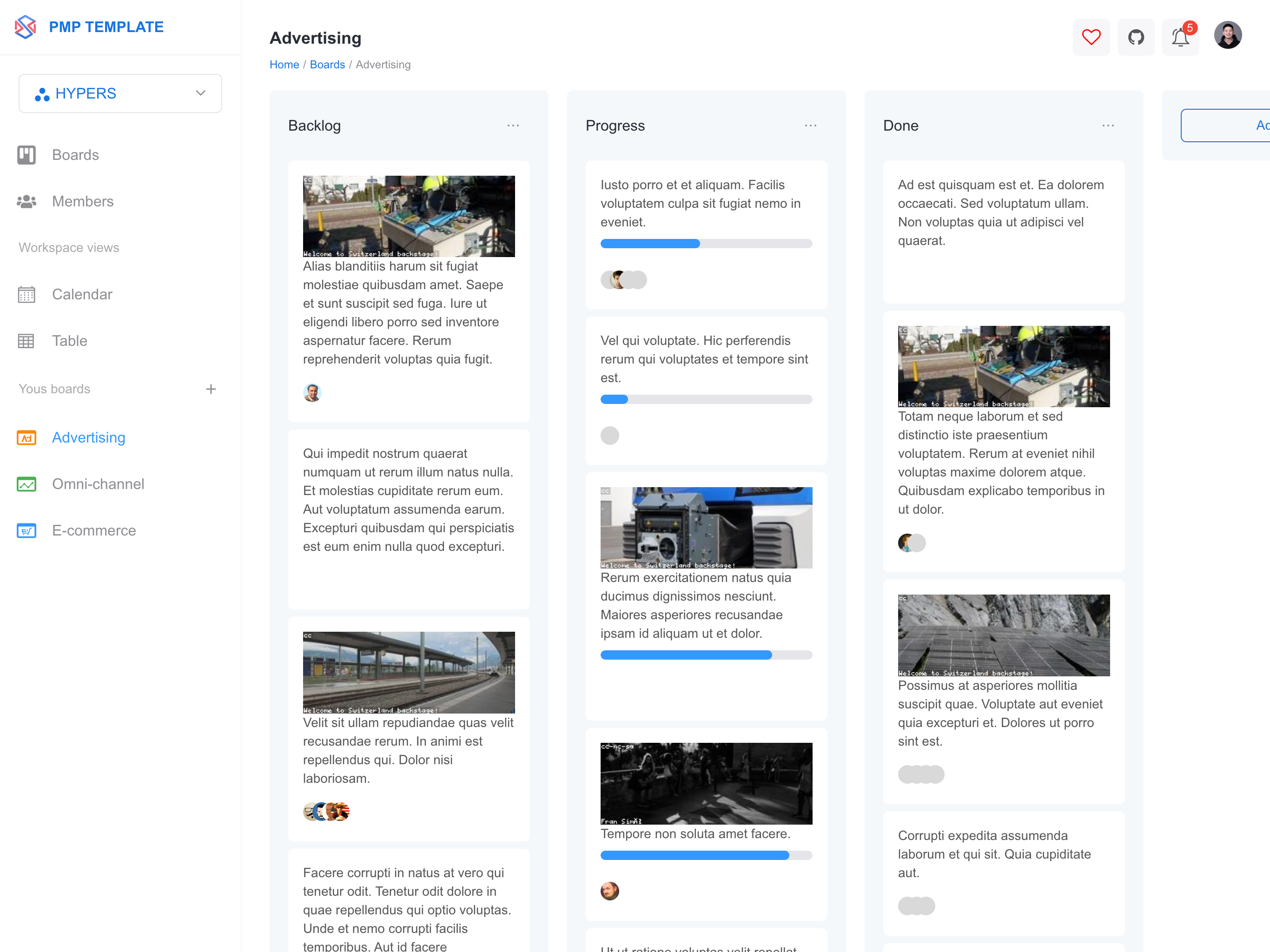The image size is (1270, 952).
Task: Click the user profile avatar
Action: [1228, 36]
